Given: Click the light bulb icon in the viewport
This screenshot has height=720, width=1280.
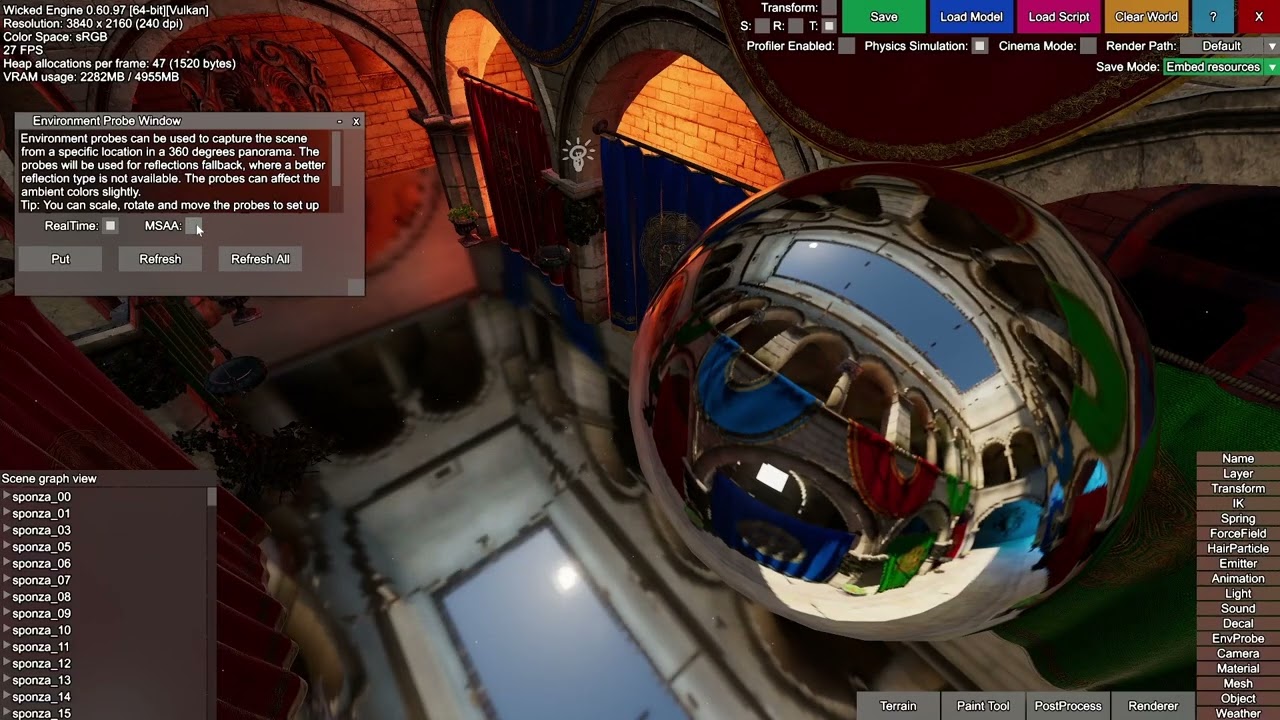Looking at the screenshot, I should click(578, 153).
